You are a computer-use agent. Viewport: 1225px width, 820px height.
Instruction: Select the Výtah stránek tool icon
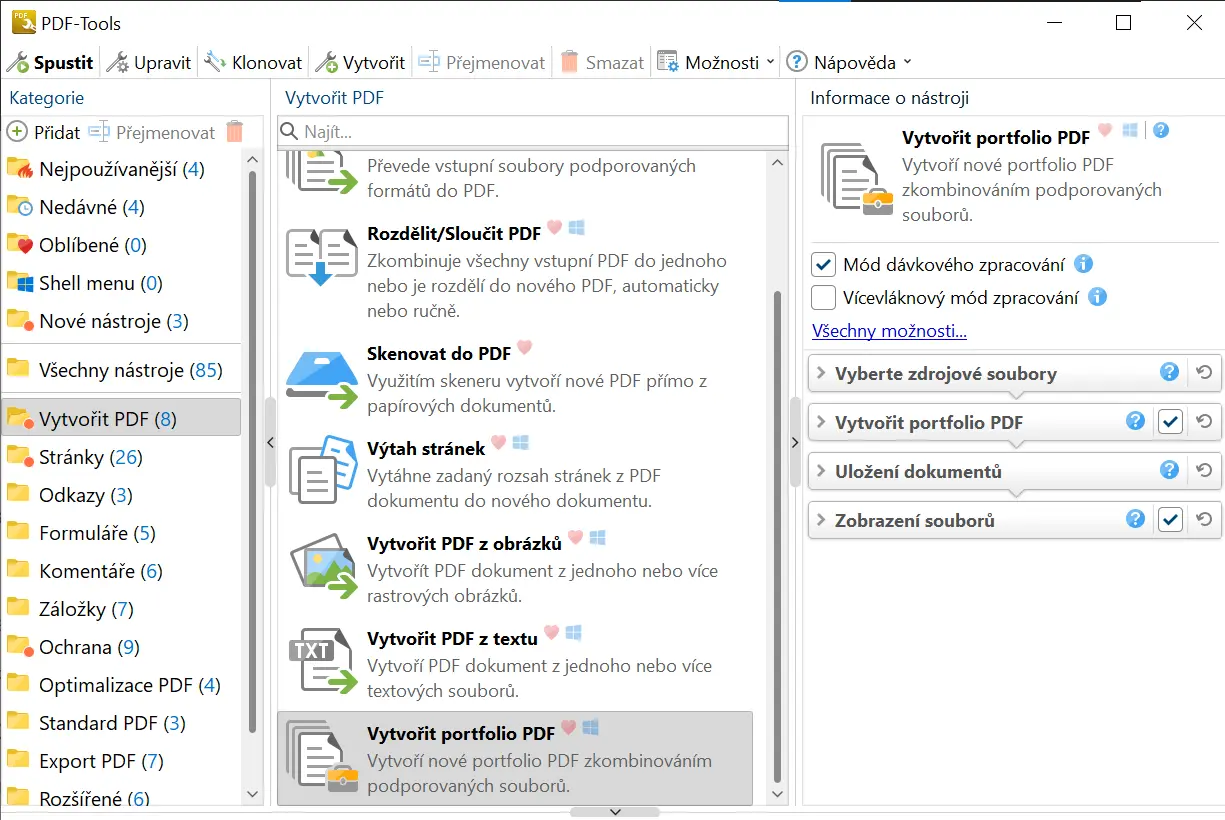[x=321, y=469]
